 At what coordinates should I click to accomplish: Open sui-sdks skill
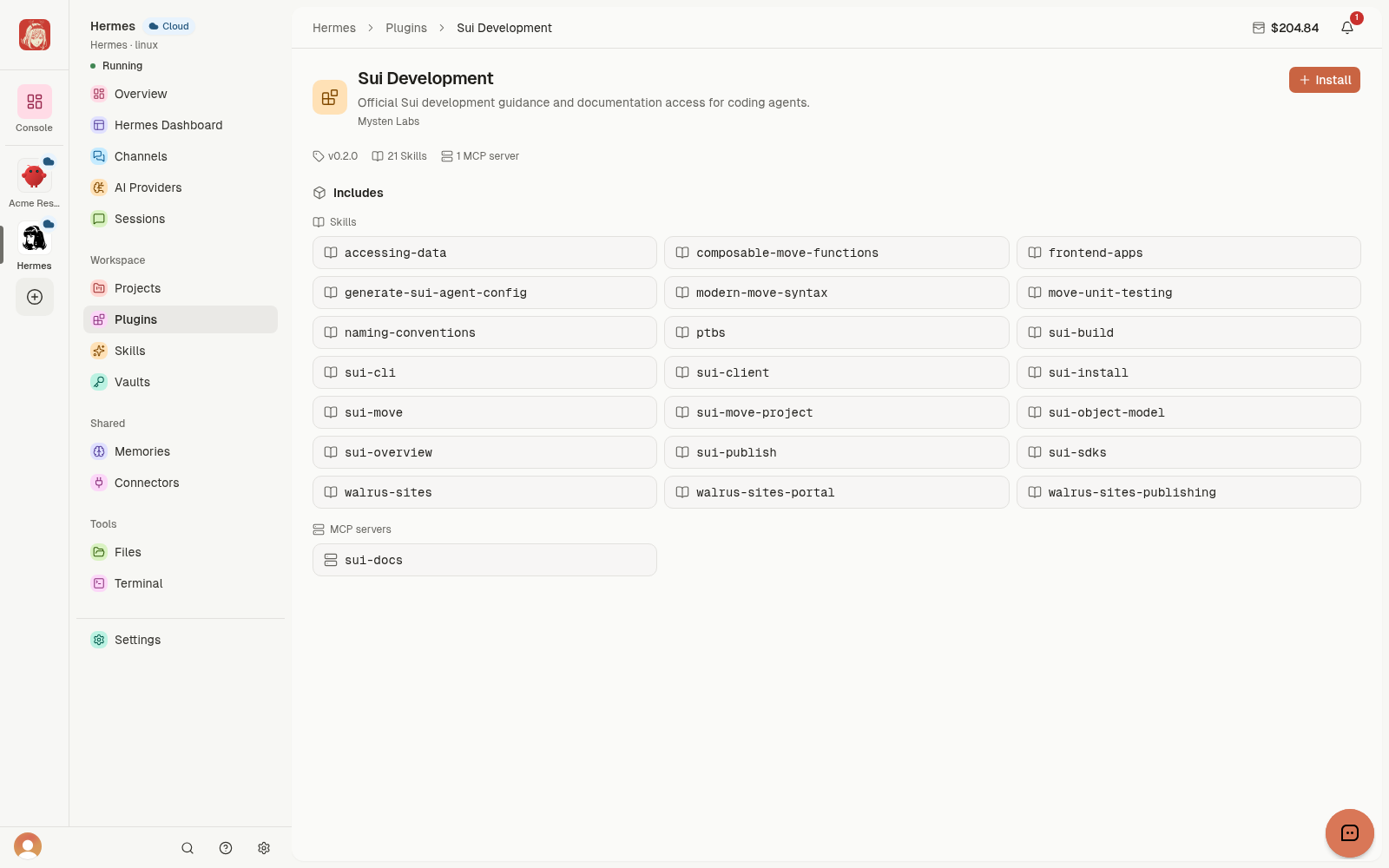[x=1188, y=452]
